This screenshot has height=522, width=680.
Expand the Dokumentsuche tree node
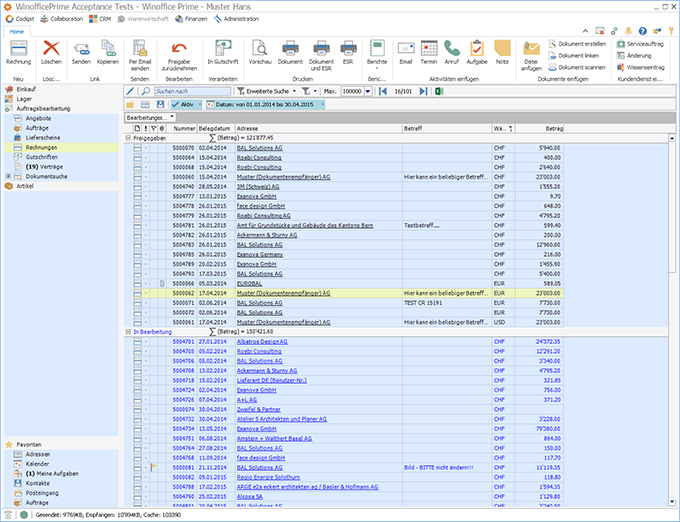(x=8, y=176)
